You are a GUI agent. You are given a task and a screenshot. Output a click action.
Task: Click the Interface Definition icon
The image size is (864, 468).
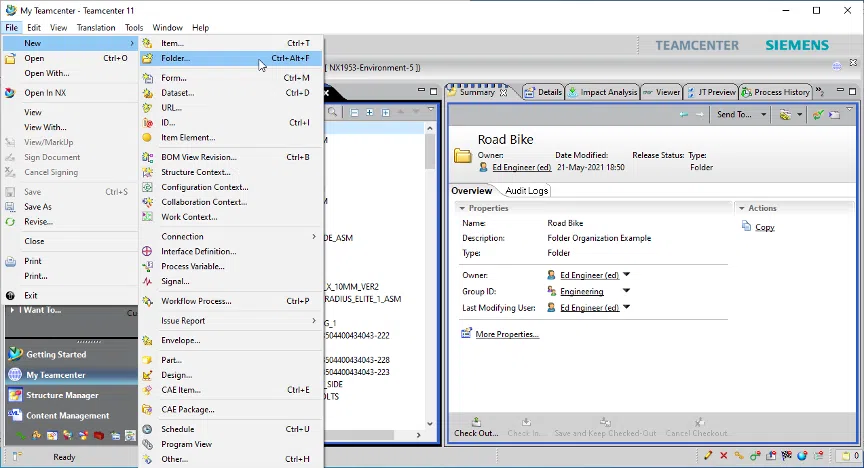[147, 251]
